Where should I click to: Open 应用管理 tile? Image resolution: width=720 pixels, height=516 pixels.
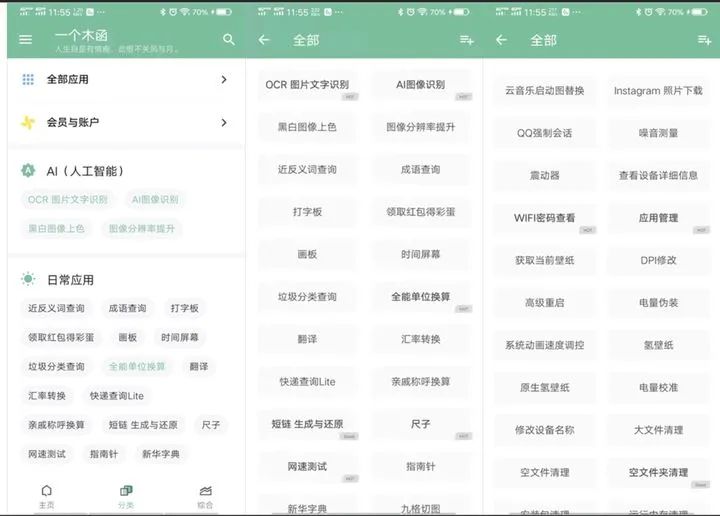[x=658, y=218]
